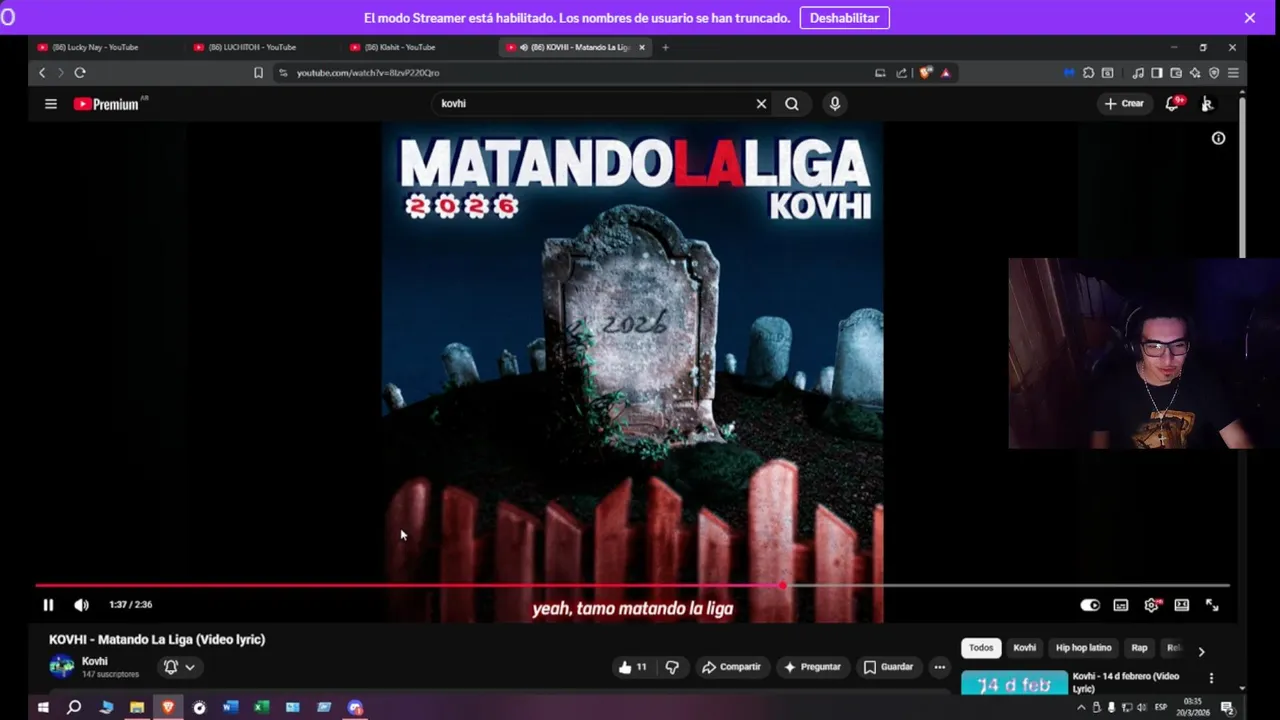The height and width of the screenshot is (720, 1280).
Task: Click the Deshabilitar streamer mode button
Action: tap(844, 18)
